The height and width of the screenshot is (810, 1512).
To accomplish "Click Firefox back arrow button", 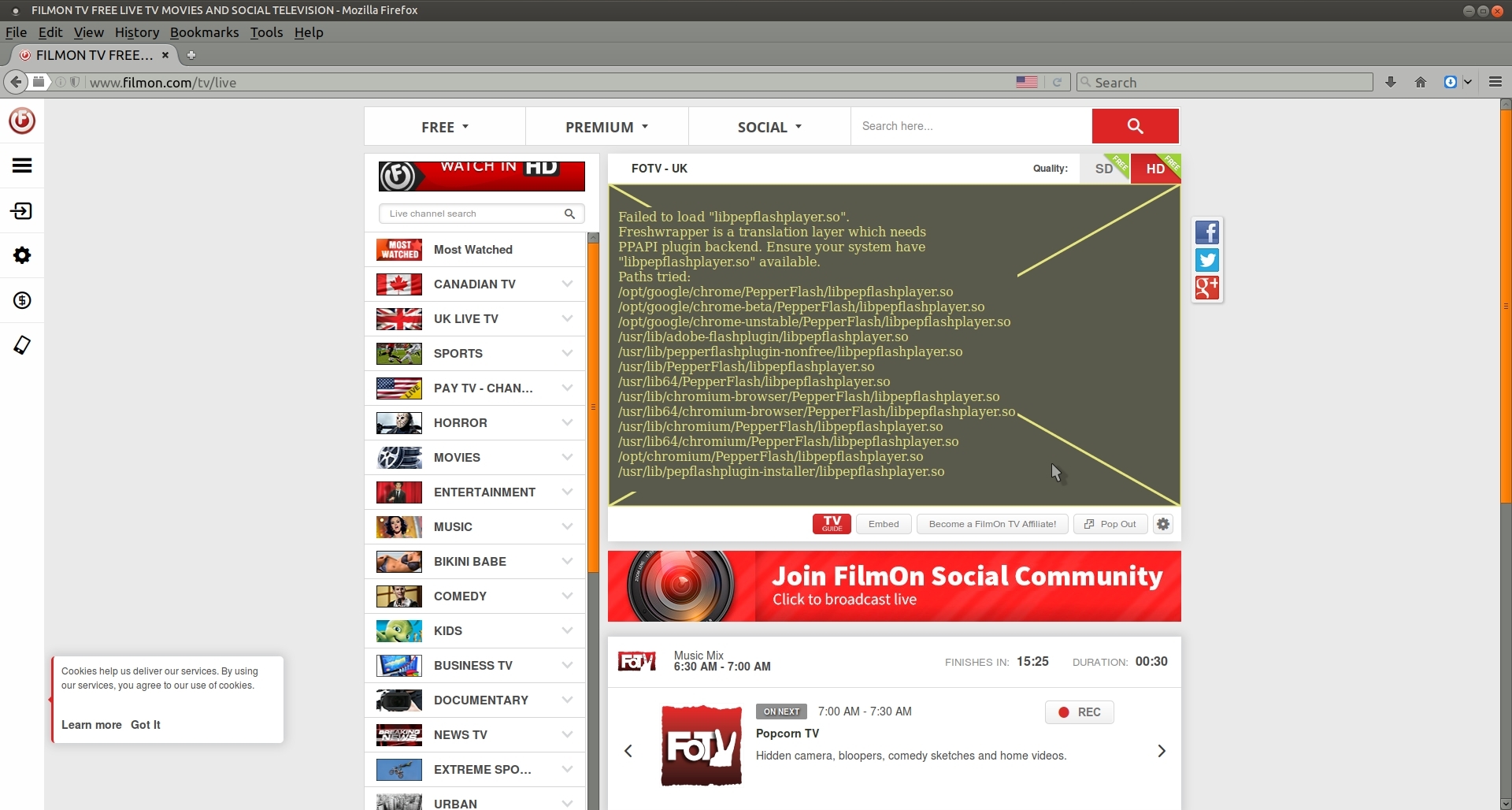I will pos(16,82).
